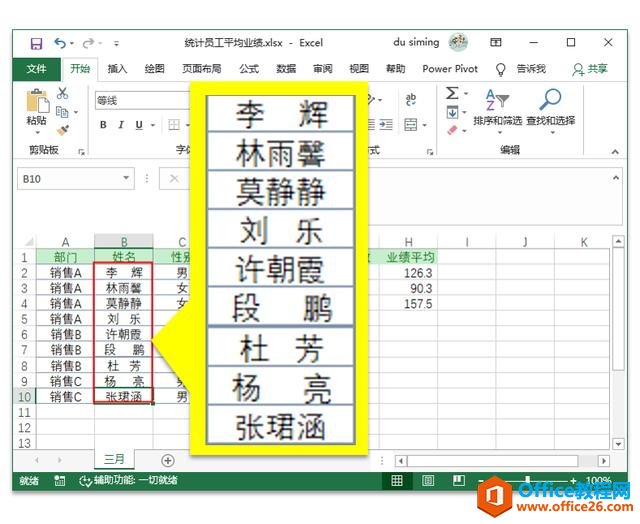
Task: Open the 剪贴板 dialog launcher
Action: (x=82, y=152)
